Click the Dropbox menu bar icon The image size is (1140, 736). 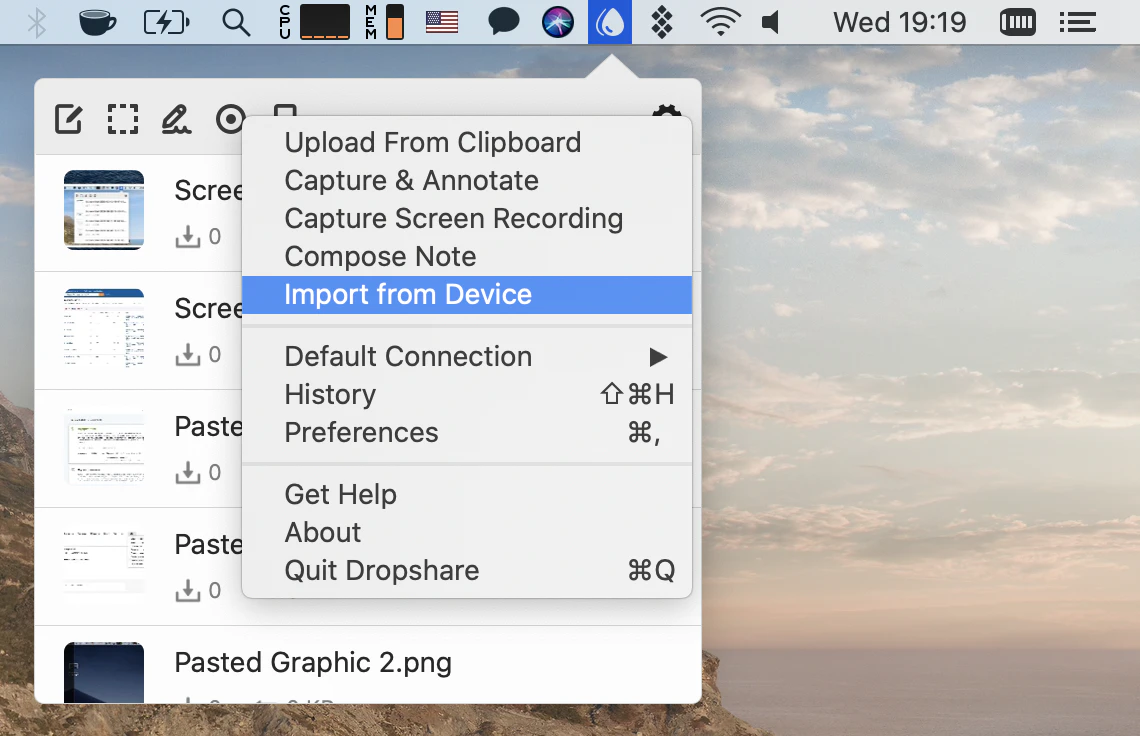[x=662, y=23]
